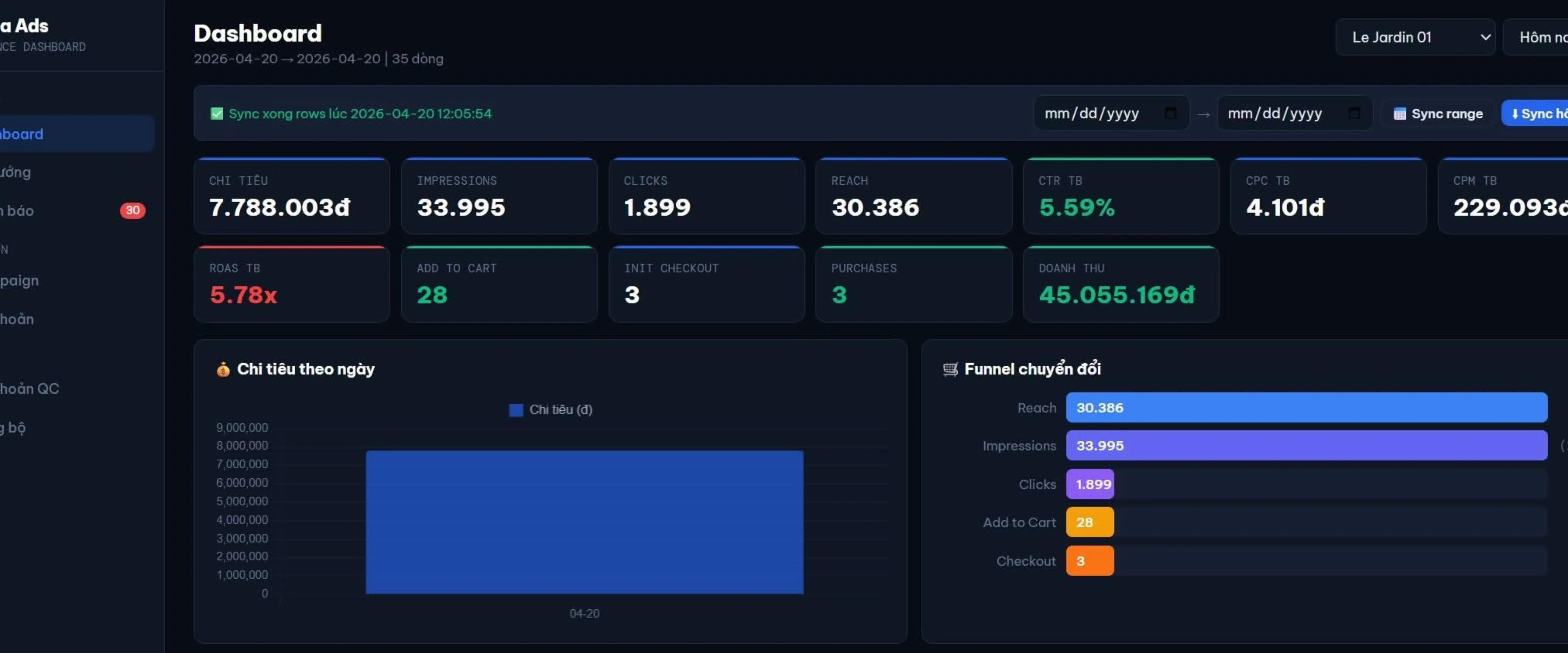The image size is (1568, 653).
Task: Click the 'Chi tiêu theo ngày' chart title
Action: pos(306,369)
